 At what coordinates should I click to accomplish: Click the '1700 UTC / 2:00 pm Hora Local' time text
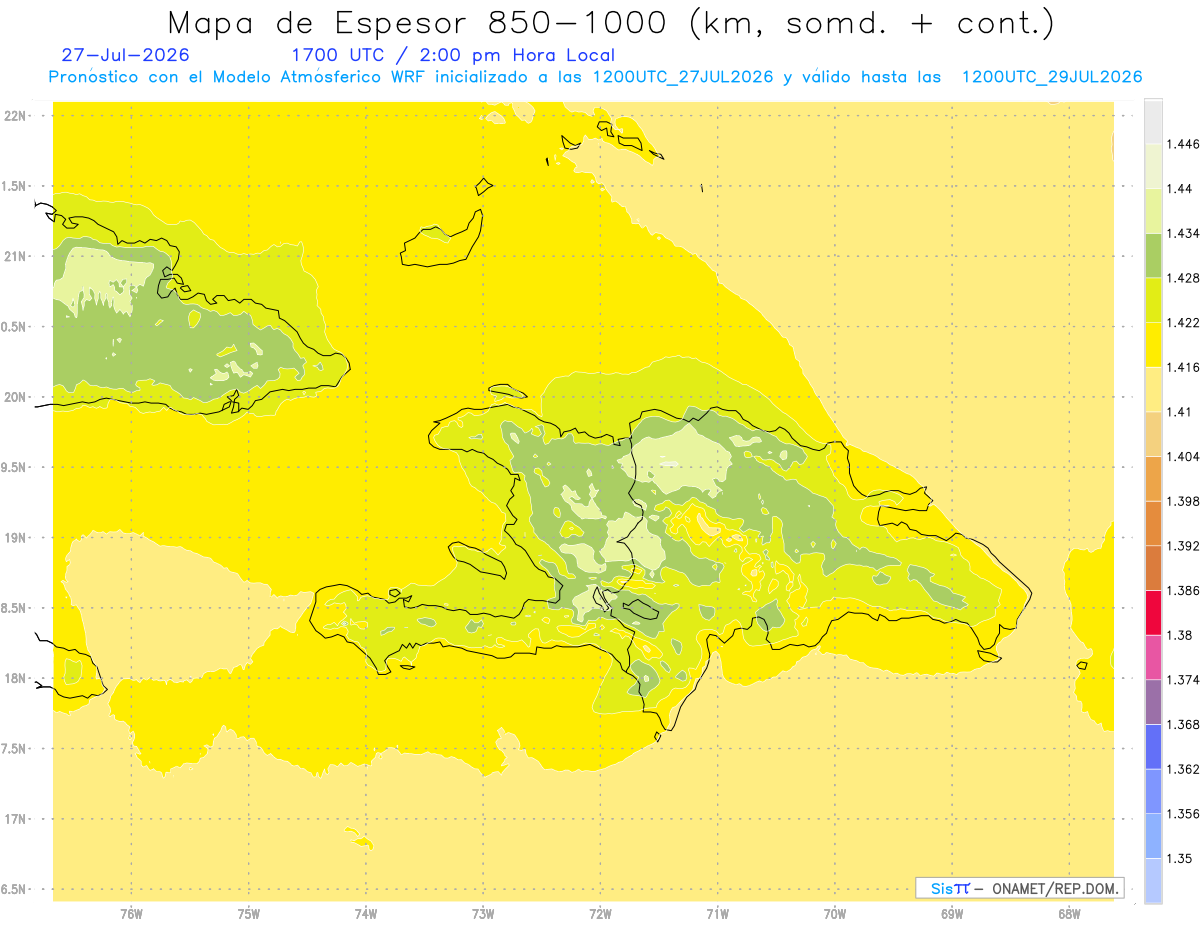click(x=453, y=55)
